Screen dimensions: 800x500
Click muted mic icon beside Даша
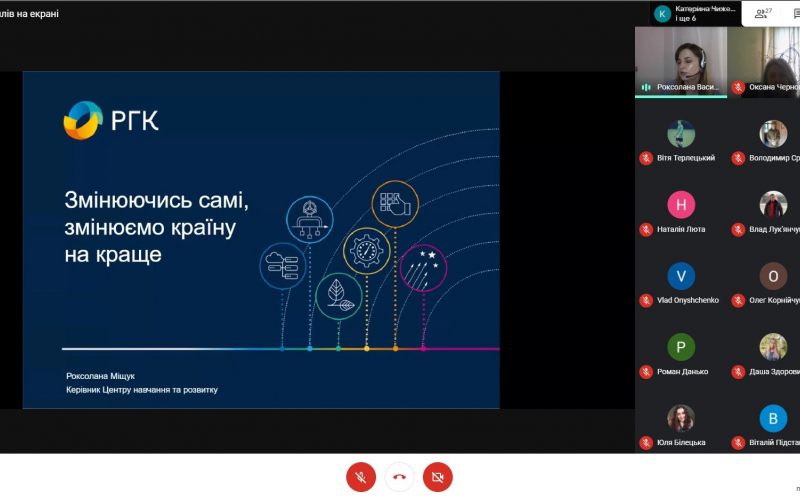point(738,372)
